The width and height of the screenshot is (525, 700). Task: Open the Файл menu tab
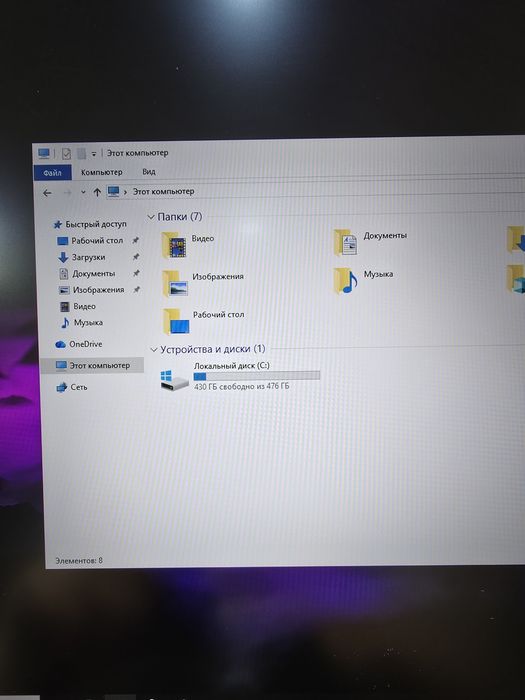click(x=53, y=173)
